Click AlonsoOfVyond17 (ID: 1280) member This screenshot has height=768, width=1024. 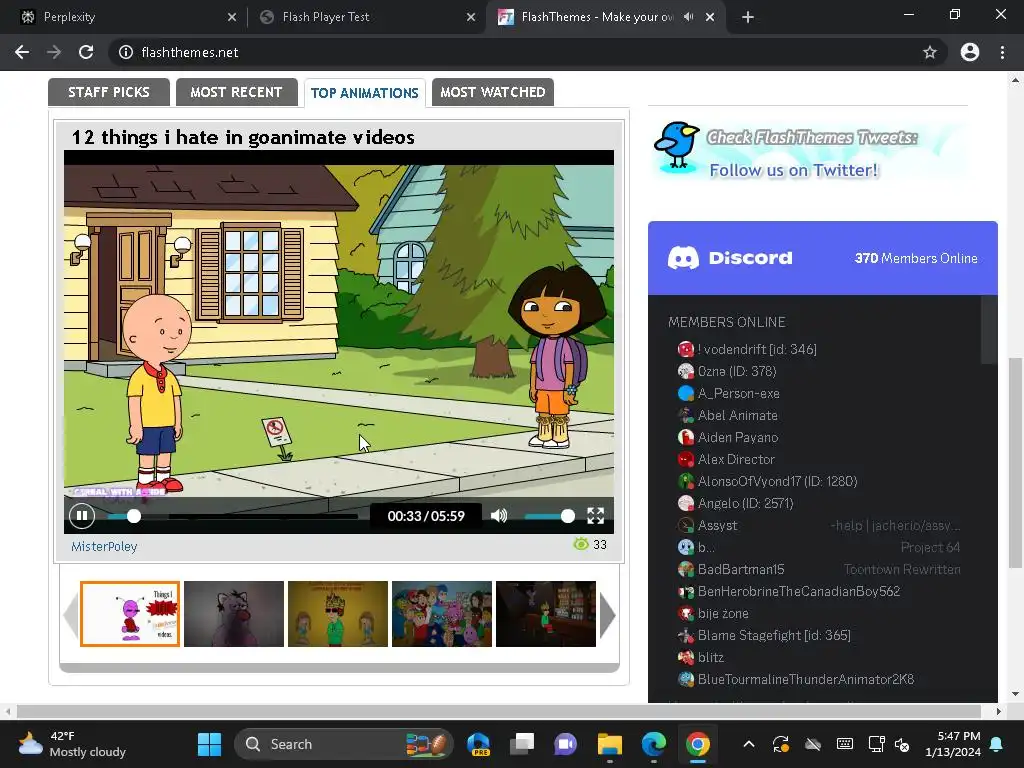[777, 481]
